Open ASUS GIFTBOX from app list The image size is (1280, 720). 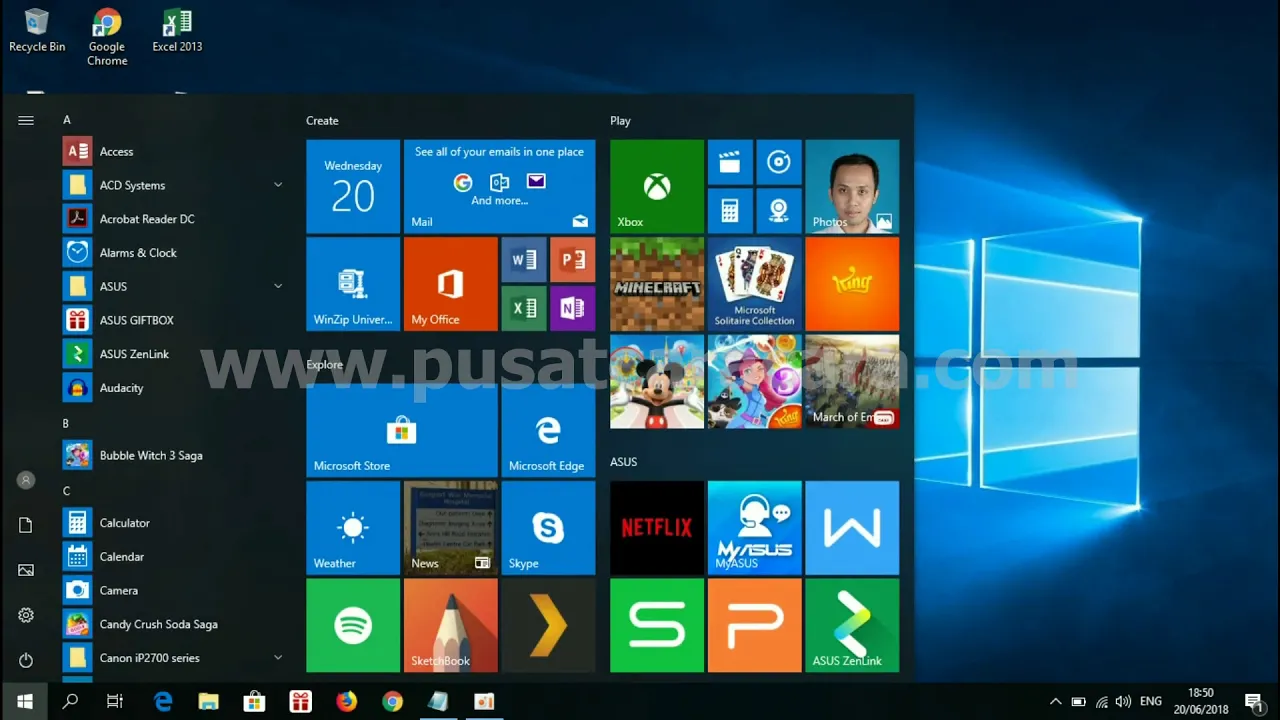(x=174, y=320)
